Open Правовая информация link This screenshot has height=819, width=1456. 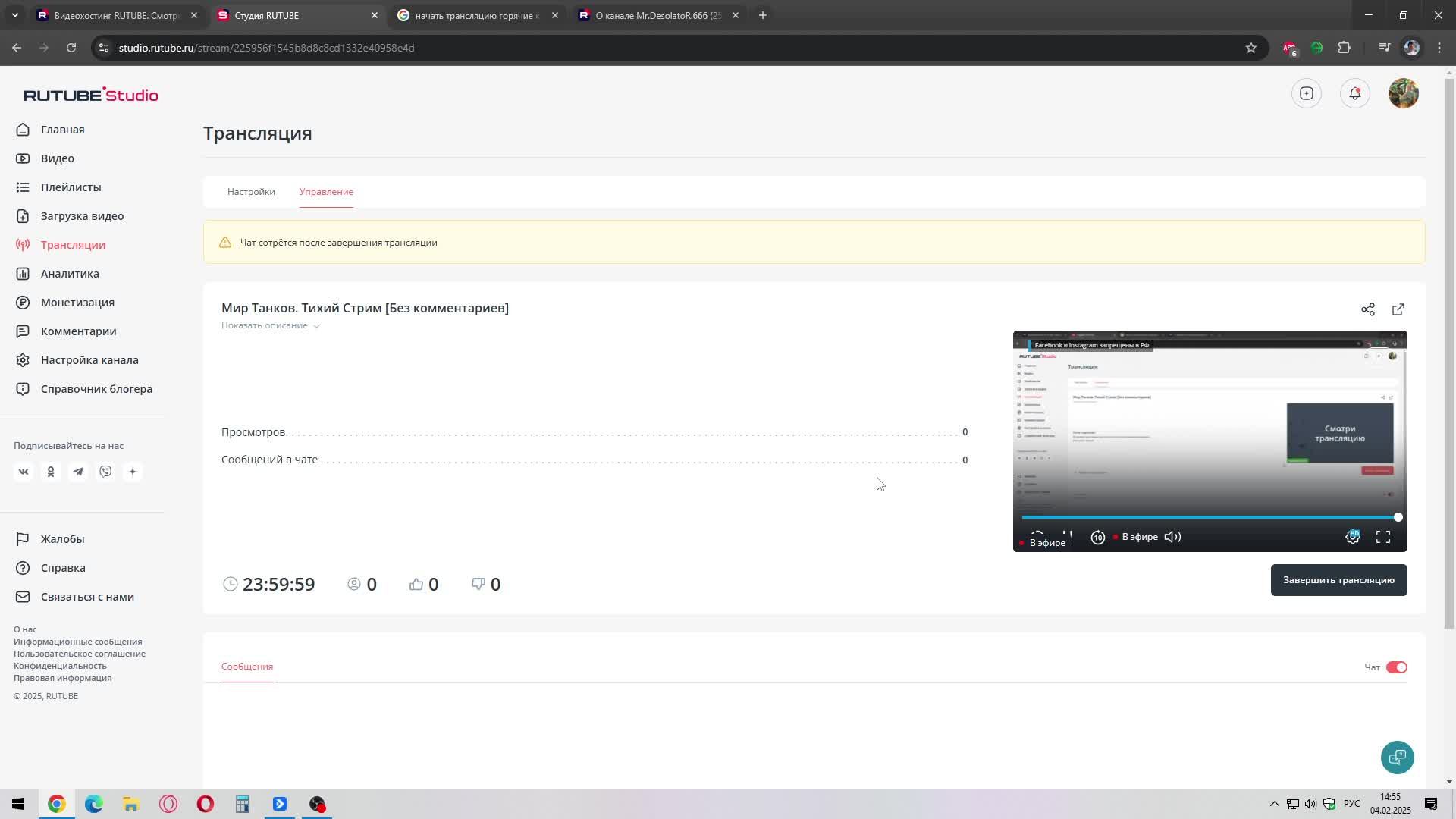(x=62, y=678)
